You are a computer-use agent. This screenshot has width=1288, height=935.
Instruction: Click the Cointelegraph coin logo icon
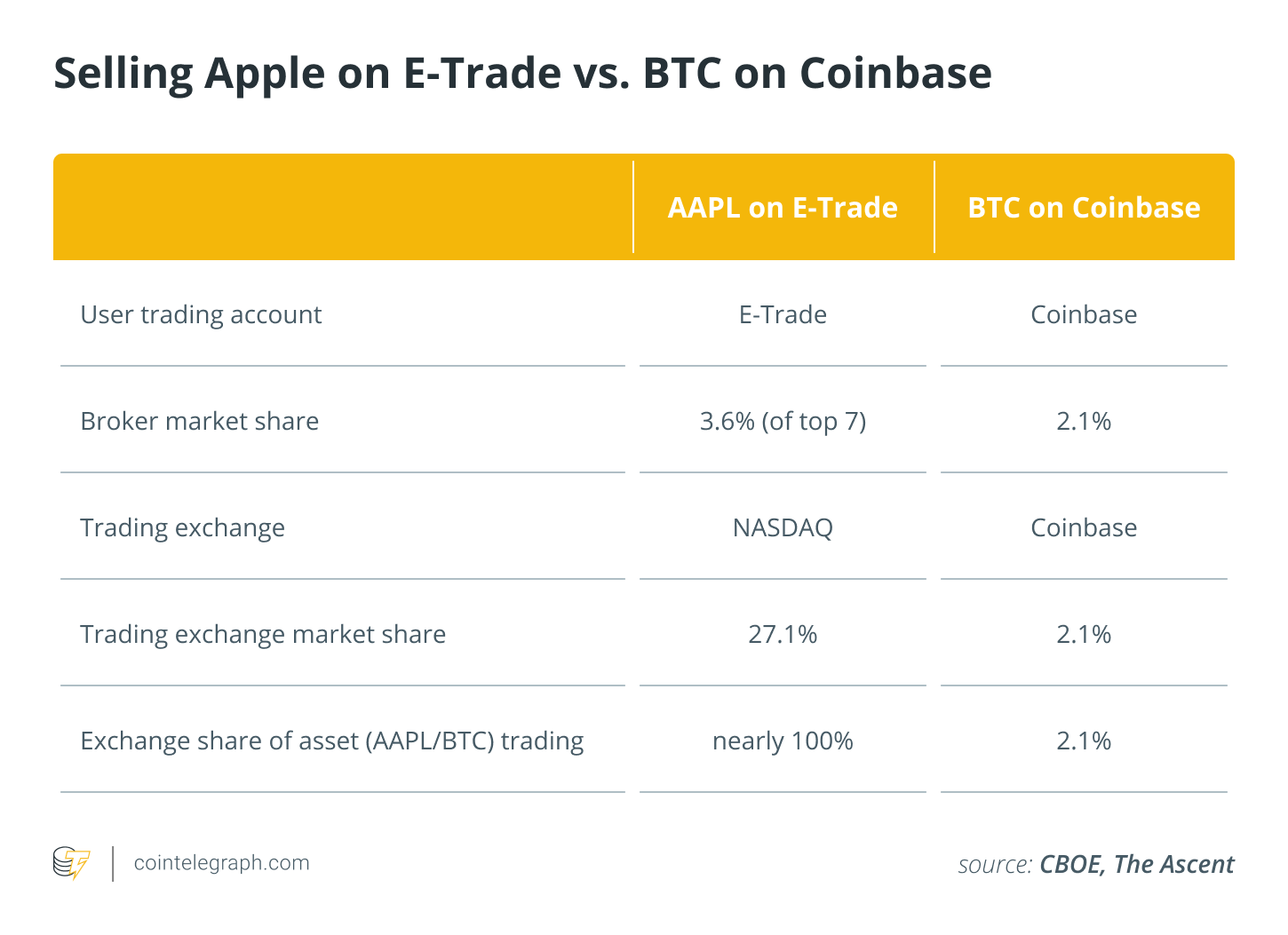71,863
